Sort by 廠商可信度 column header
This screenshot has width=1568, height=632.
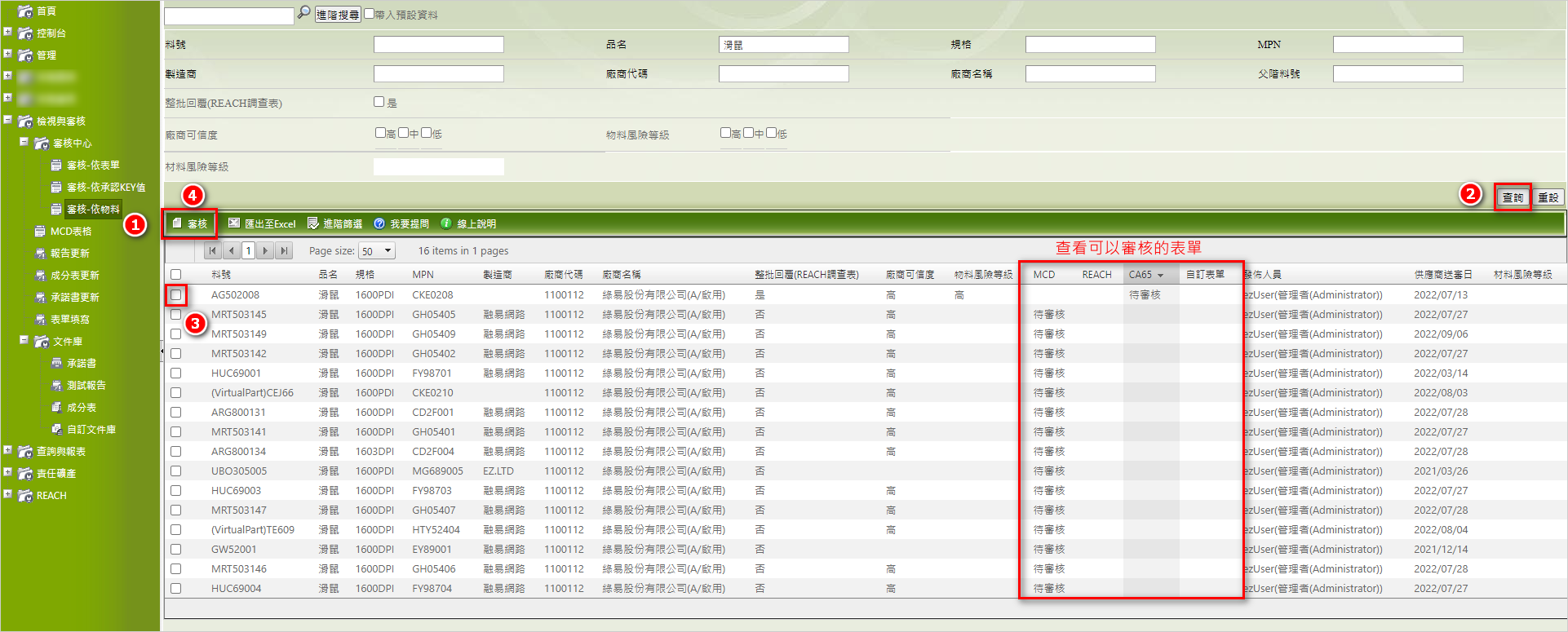pos(910,275)
